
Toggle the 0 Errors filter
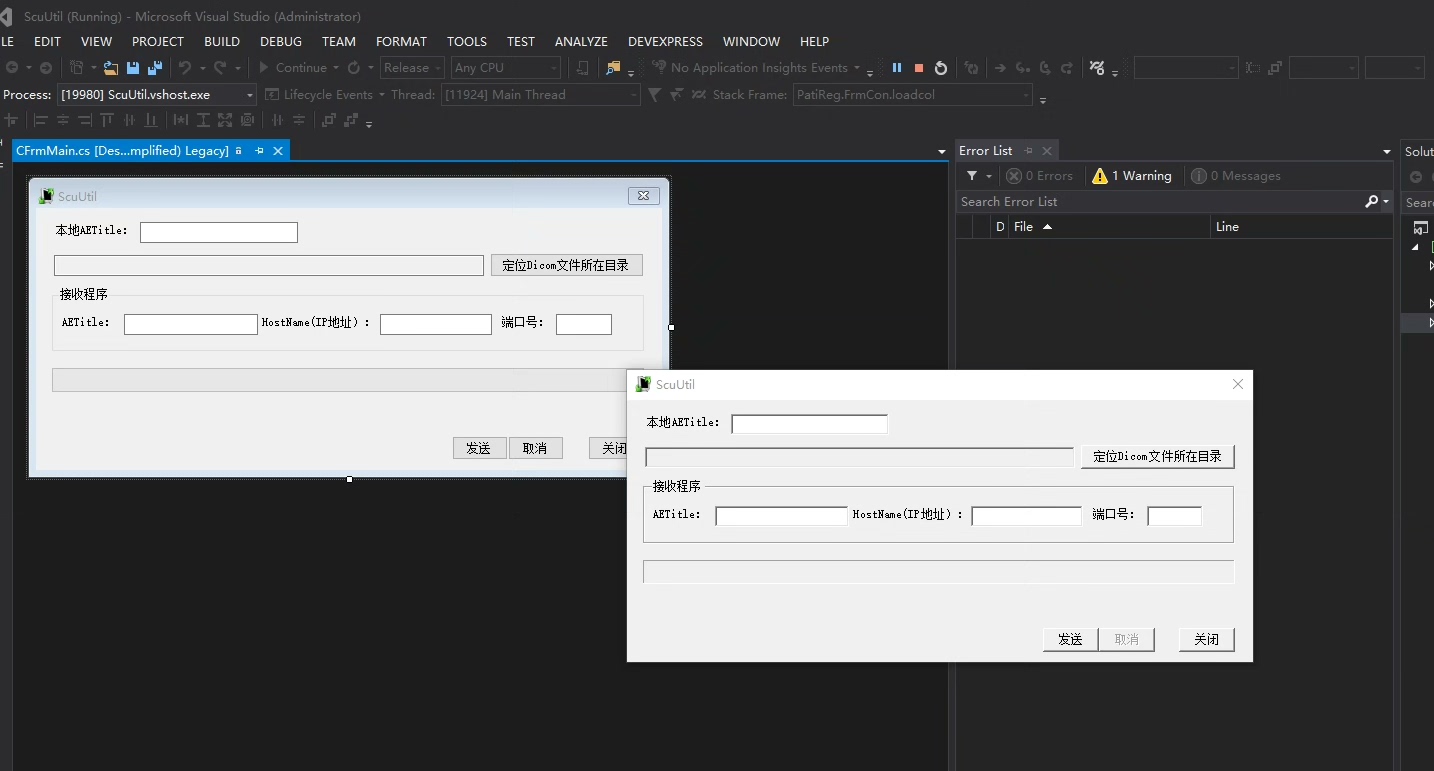(1040, 176)
